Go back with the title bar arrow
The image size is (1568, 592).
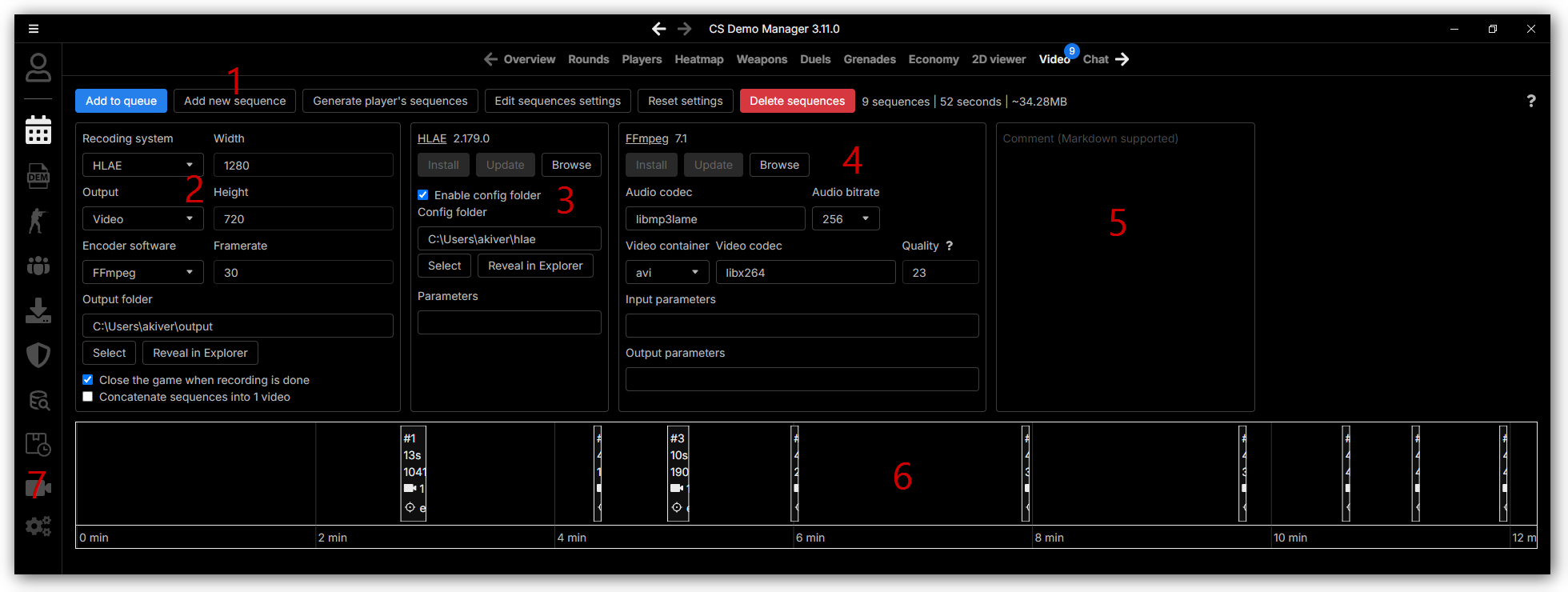pos(658,29)
